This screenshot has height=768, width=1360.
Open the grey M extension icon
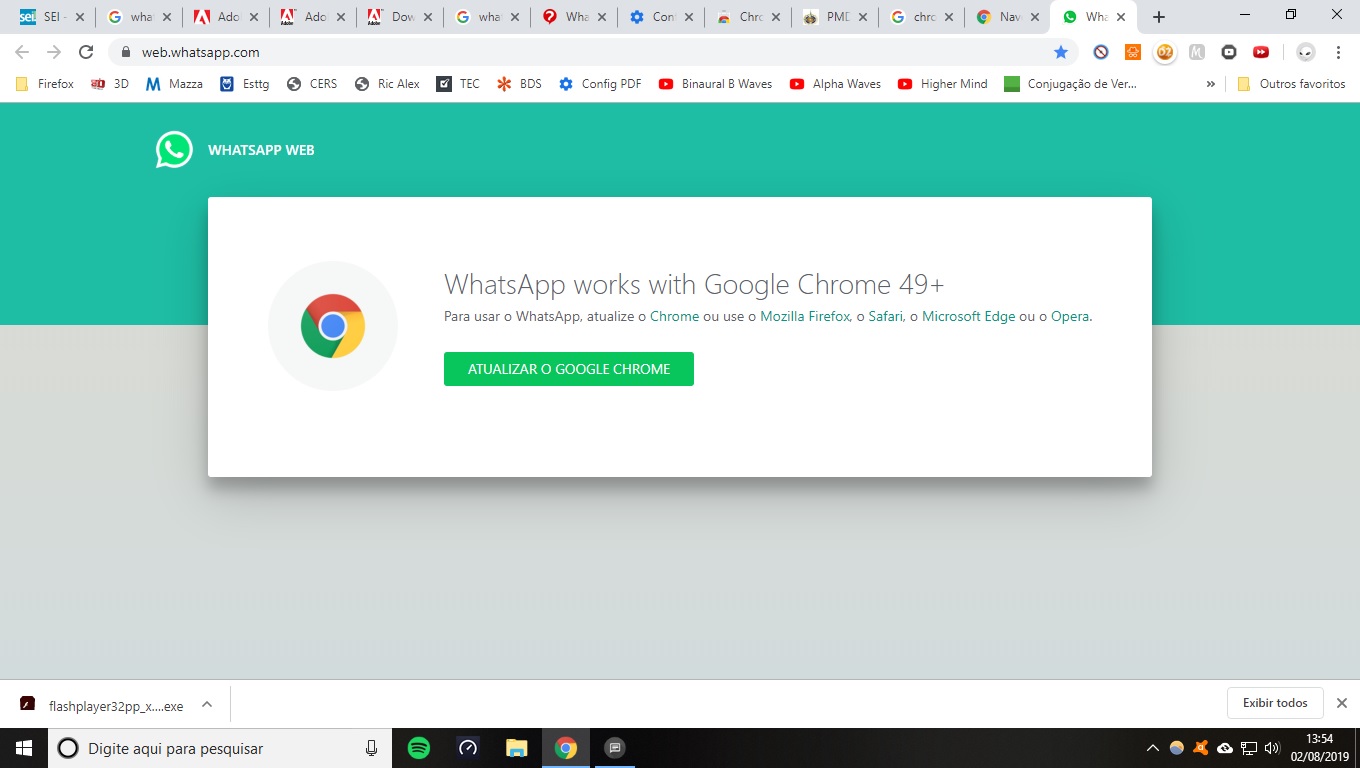pyautogui.click(x=1197, y=52)
